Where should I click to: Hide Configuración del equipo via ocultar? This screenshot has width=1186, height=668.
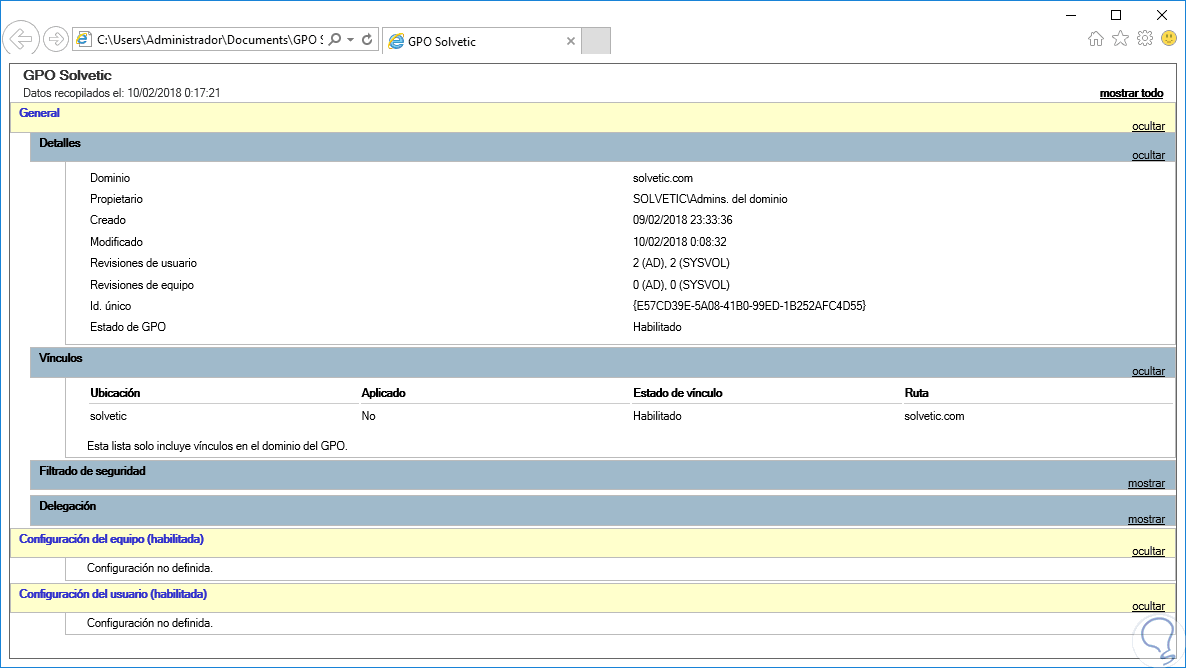point(1148,551)
